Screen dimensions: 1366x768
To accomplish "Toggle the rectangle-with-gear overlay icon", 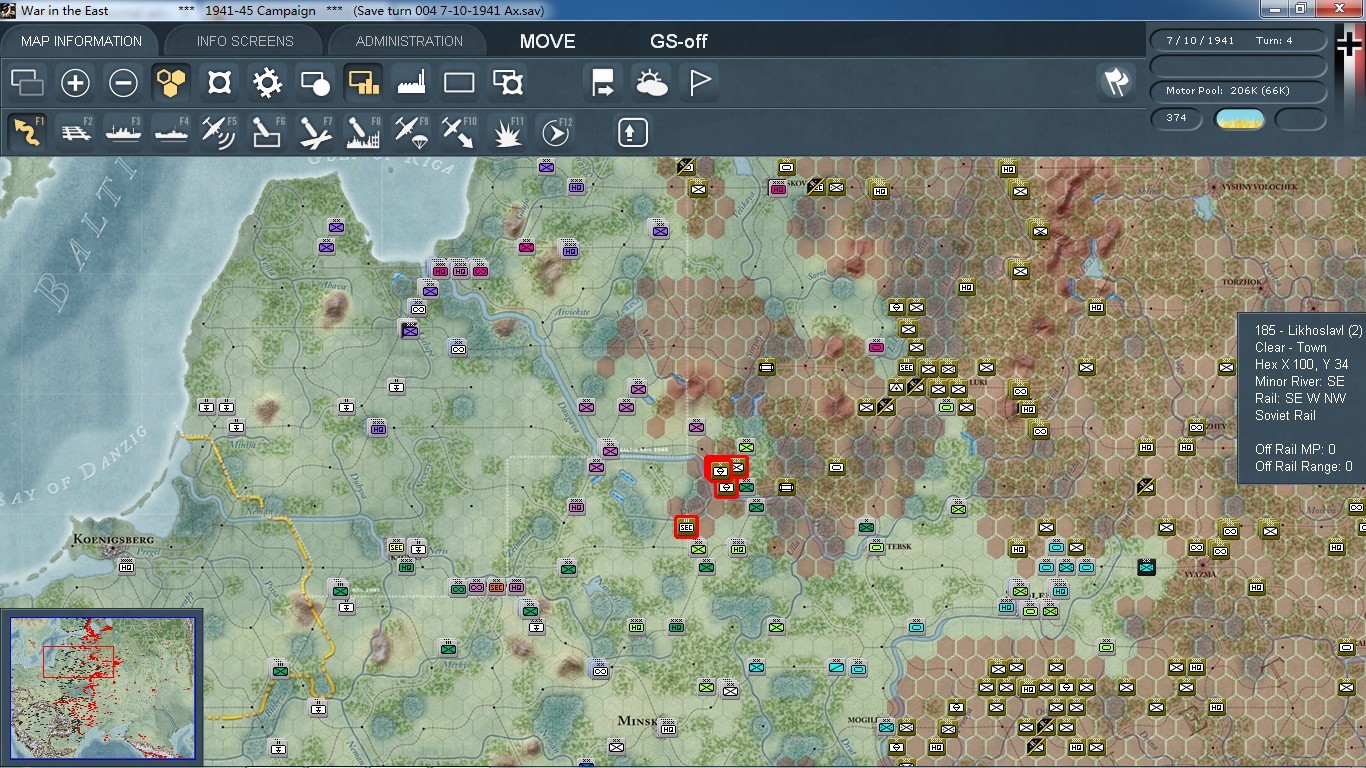I will pyautogui.click(x=508, y=83).
